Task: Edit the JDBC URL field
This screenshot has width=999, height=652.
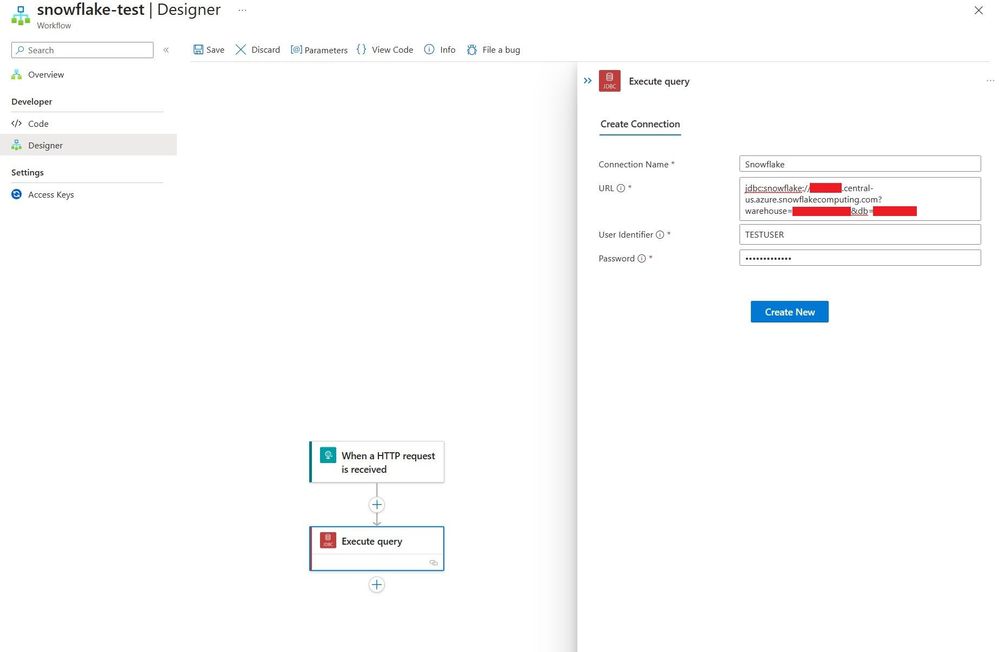Action: coord(860,199)
